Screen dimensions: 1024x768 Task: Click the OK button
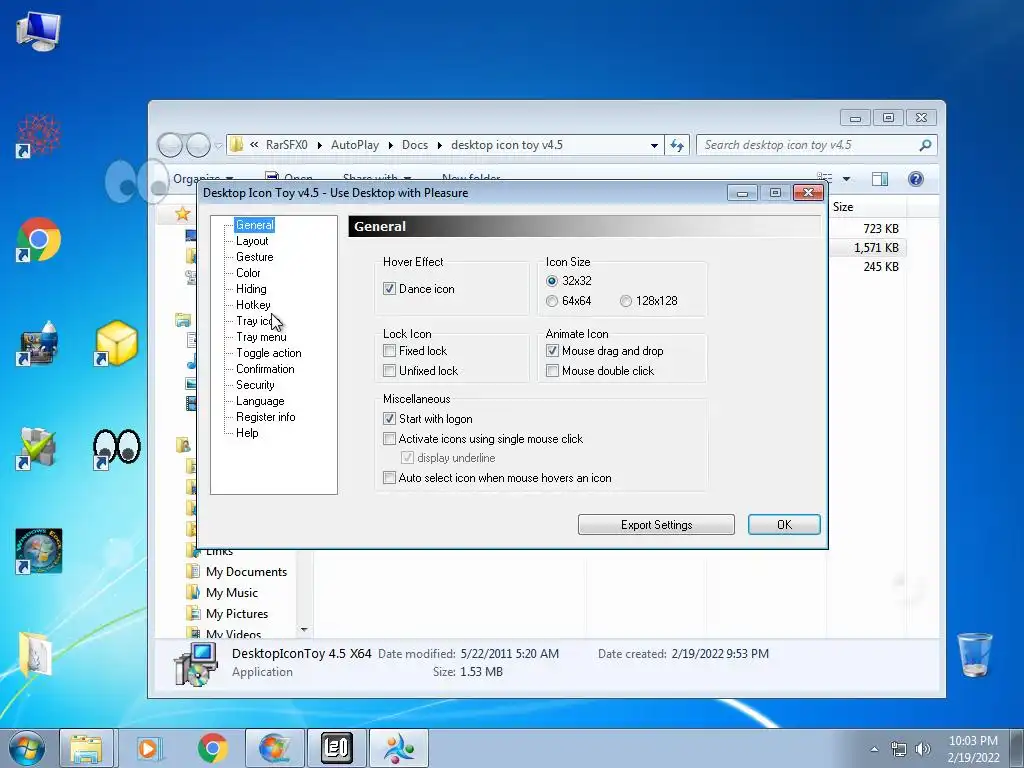click(x=784, y=525)
